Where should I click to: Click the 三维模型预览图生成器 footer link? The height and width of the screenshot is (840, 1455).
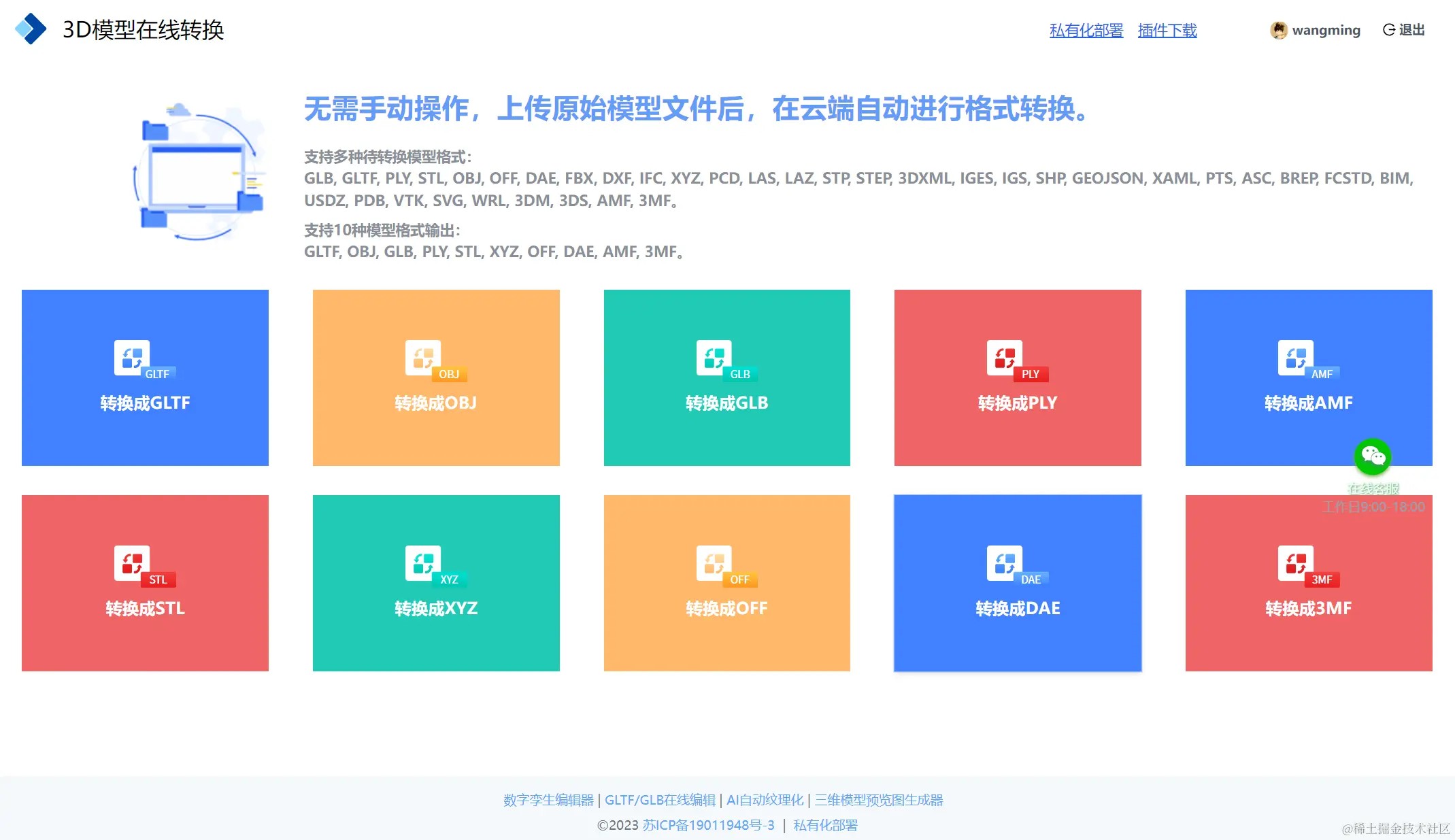(x=879, y=800)
